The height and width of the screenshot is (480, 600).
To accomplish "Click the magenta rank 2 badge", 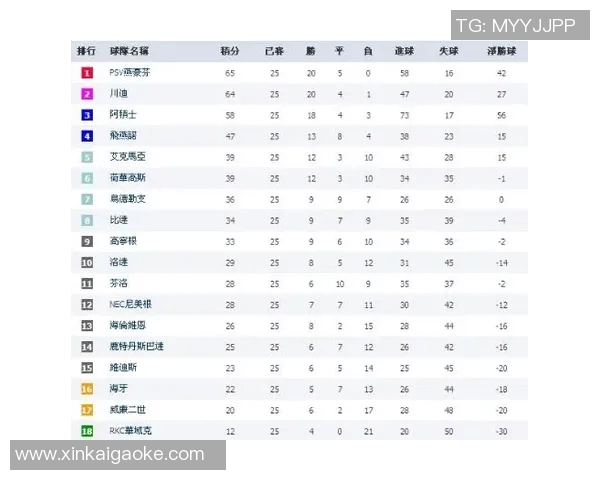I will 87,94.
